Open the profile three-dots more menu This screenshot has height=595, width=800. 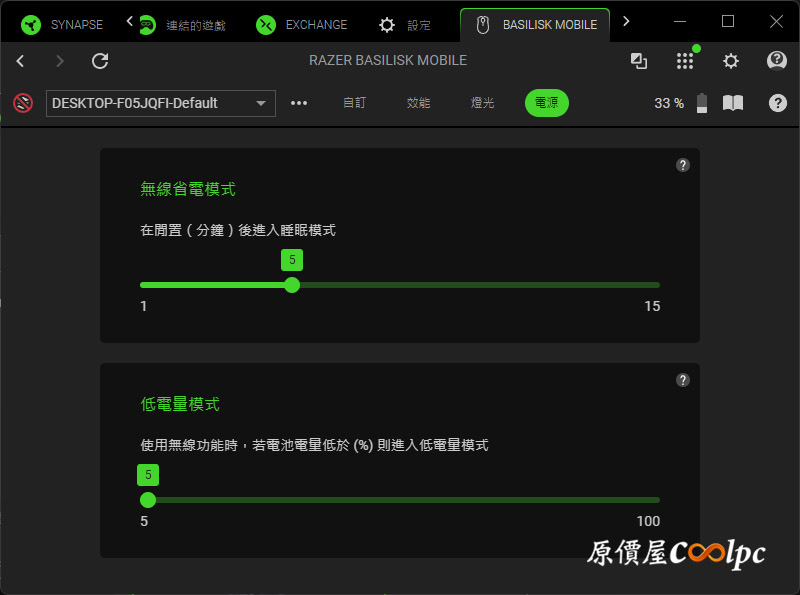(x=299, y=103)
